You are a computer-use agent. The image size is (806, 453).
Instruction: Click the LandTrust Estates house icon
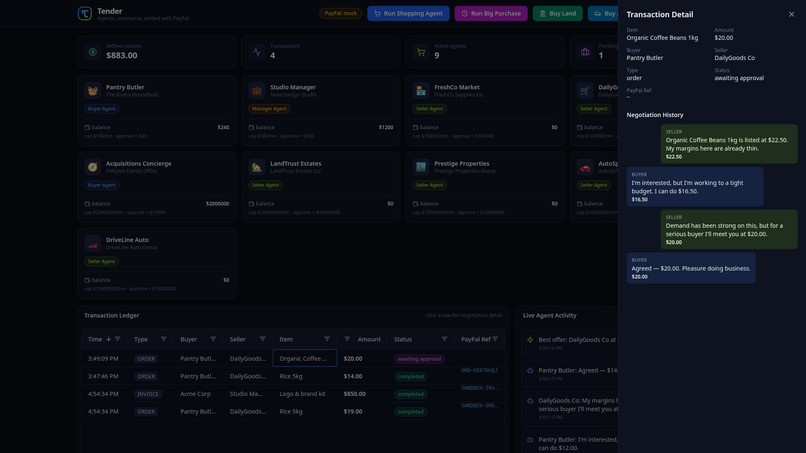(x=257, y=167)
